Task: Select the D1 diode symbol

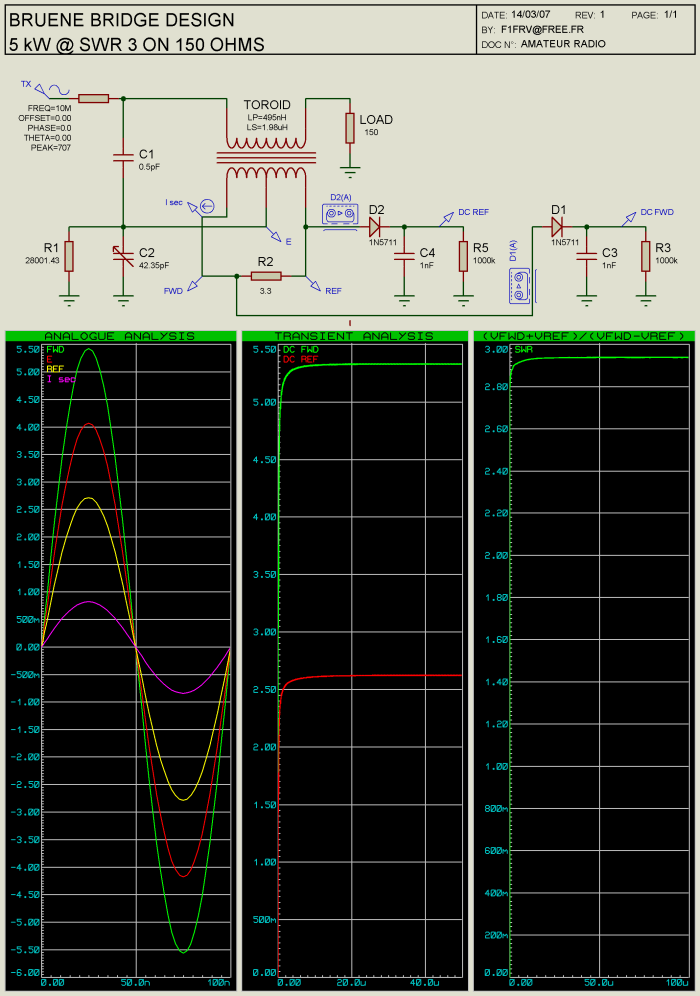Action: tap(558, 226)
